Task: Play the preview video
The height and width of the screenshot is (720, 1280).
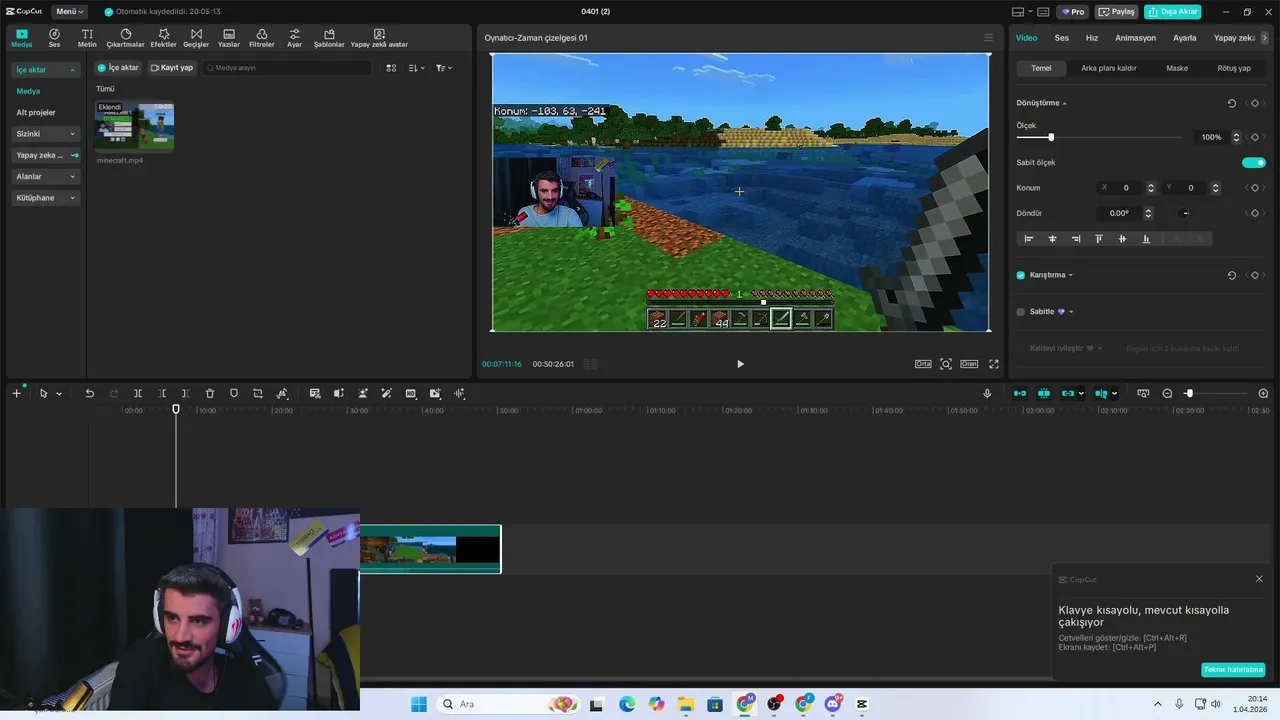Action: pos(740,364)
